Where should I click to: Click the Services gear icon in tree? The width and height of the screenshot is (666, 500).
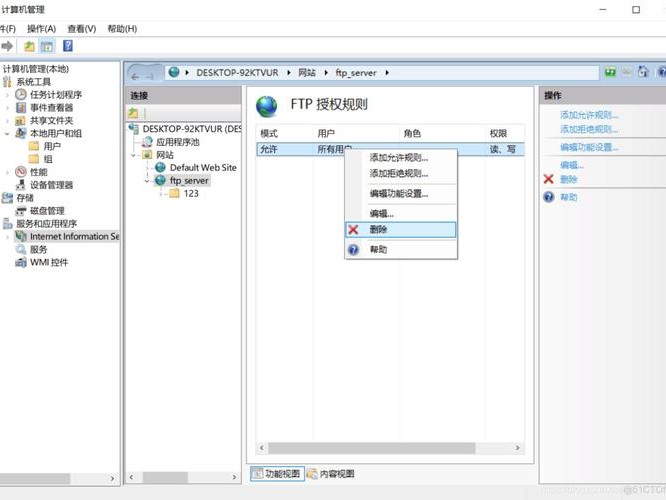click(x=21, y=249)
